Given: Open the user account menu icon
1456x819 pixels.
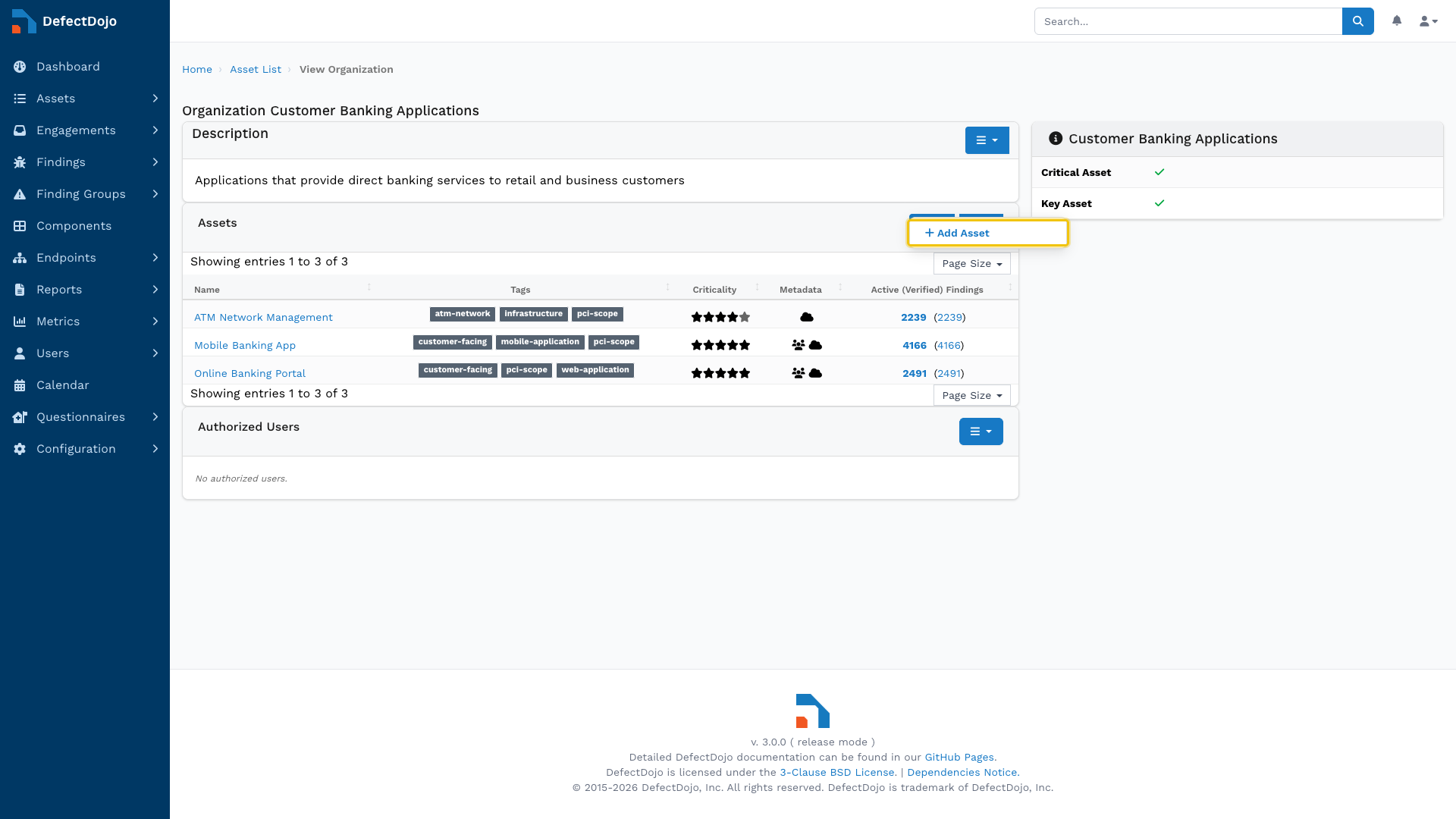Looking at the screenshot, I should pos(1429,21).
